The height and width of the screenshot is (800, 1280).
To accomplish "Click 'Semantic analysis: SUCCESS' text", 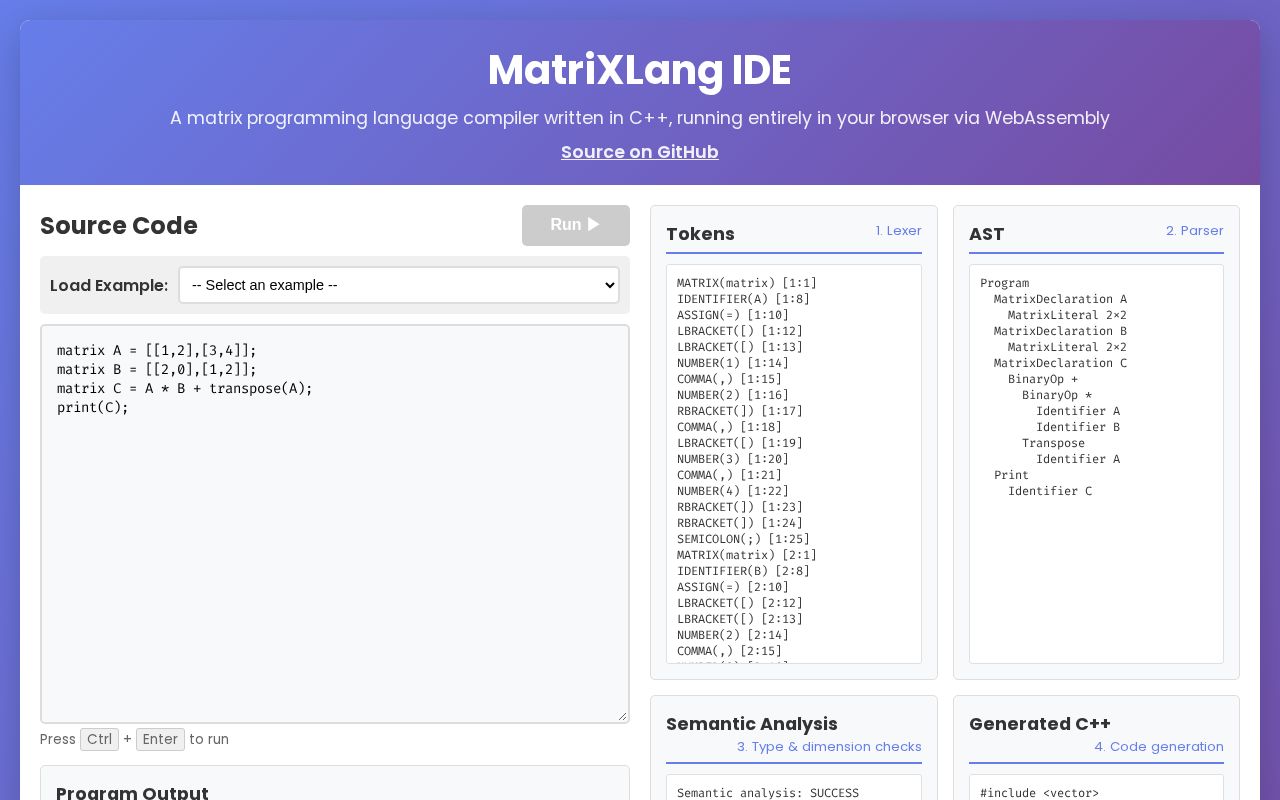I will [768, 793].
